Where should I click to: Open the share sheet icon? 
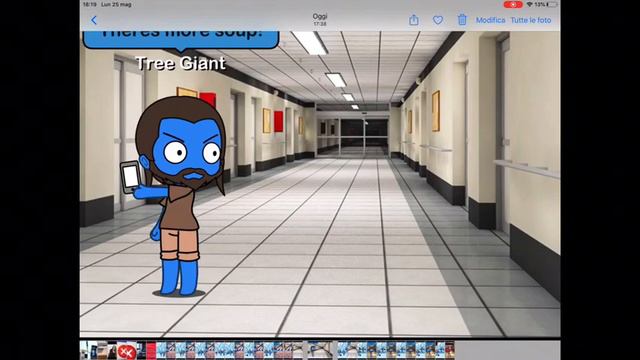413,20
